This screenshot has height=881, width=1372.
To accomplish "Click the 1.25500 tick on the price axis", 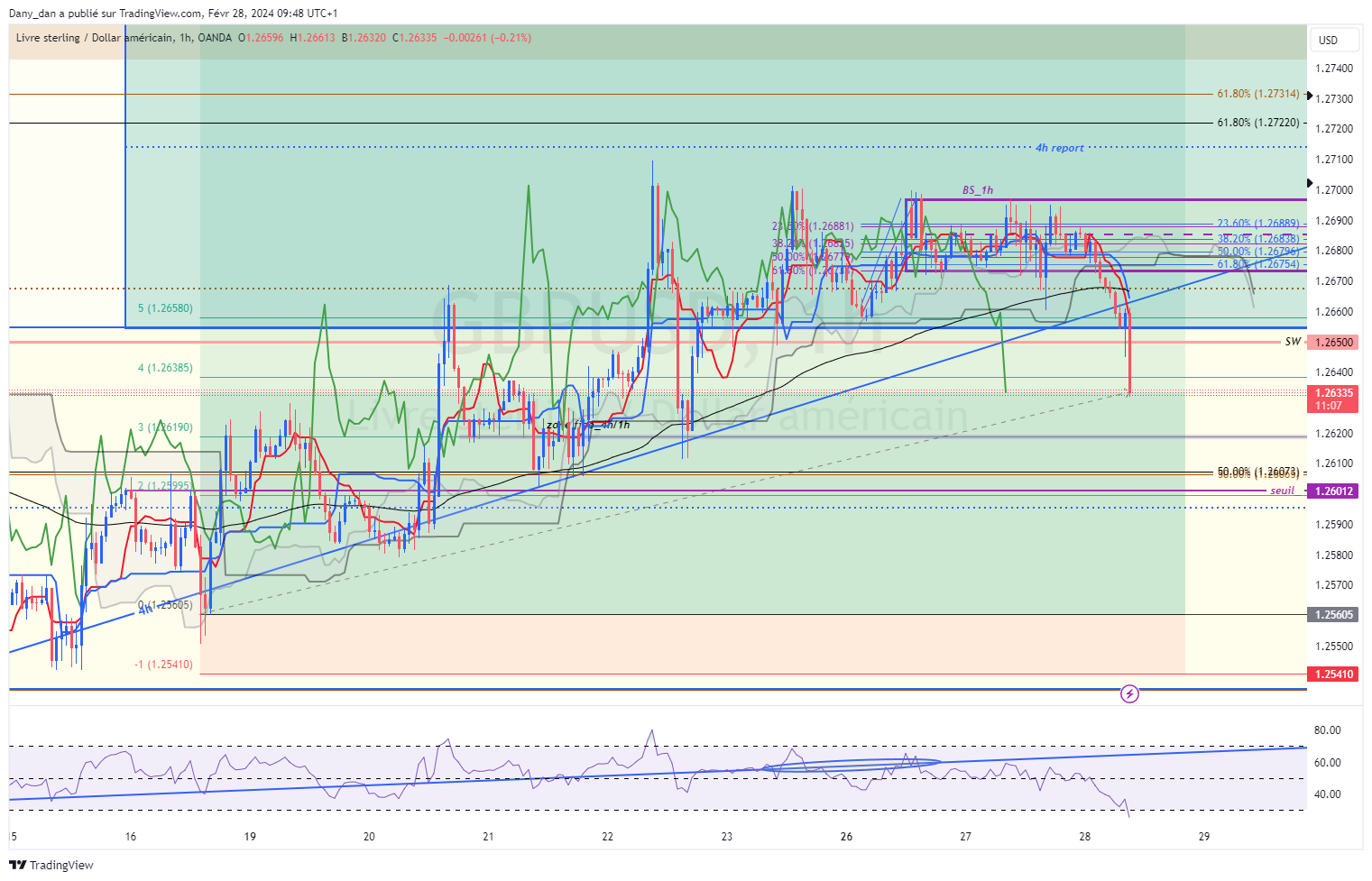I will pos(1334,647).
